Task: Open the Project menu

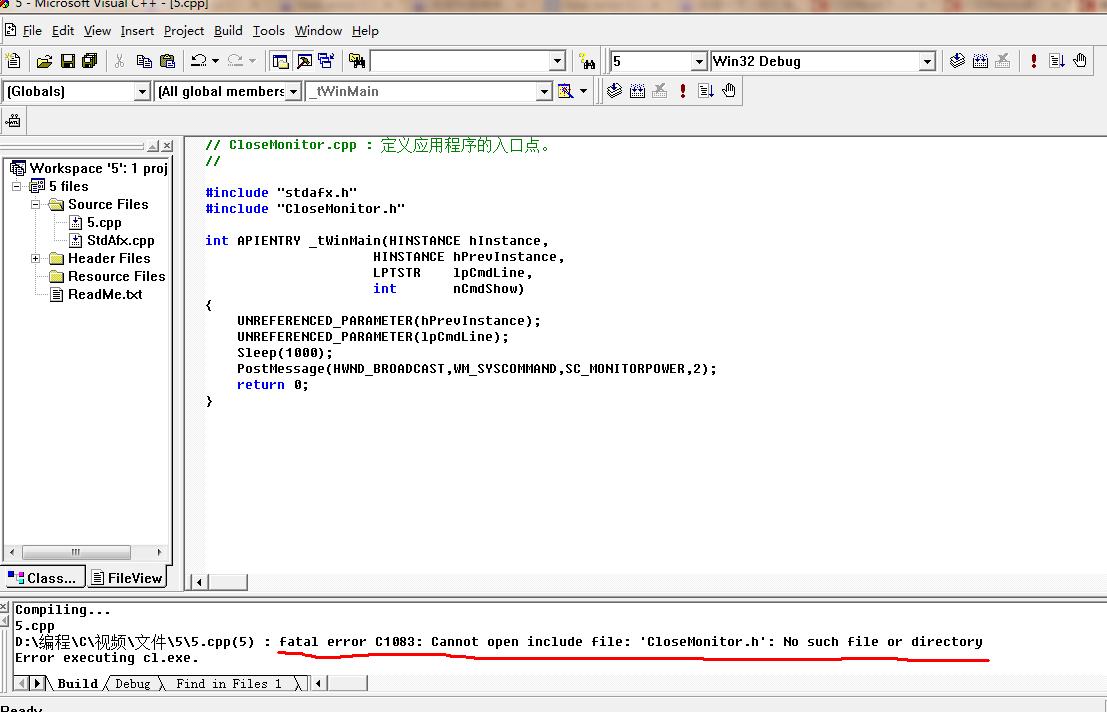Action: [184, 31]
